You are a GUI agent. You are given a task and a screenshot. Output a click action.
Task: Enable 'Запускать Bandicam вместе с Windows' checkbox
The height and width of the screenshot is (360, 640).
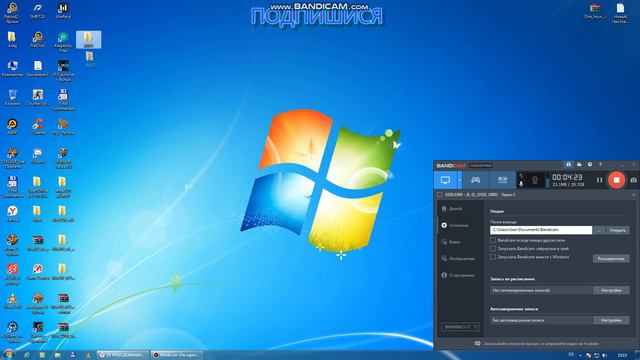click(493, 257)
